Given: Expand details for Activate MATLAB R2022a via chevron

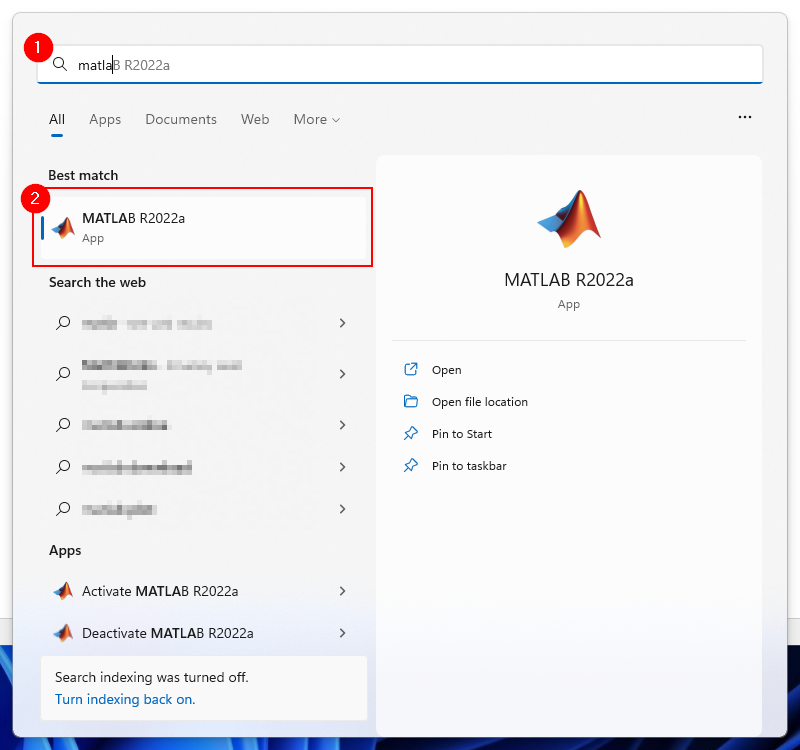Looking at the screenshot, I should (342, 591).
